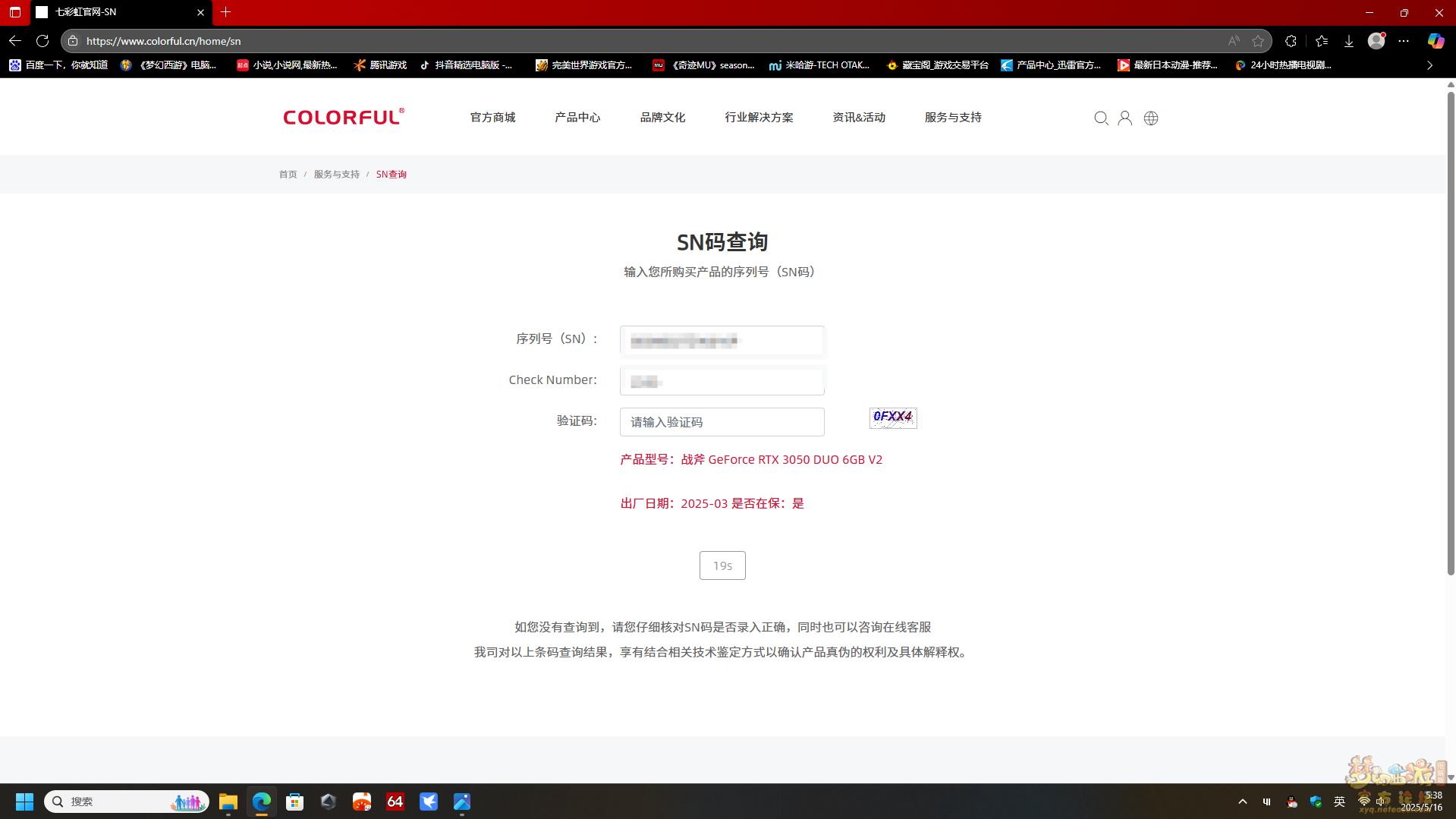Expand more bookmarks chevron
The image size is (1456, 819).
(x=1430, y=65)
